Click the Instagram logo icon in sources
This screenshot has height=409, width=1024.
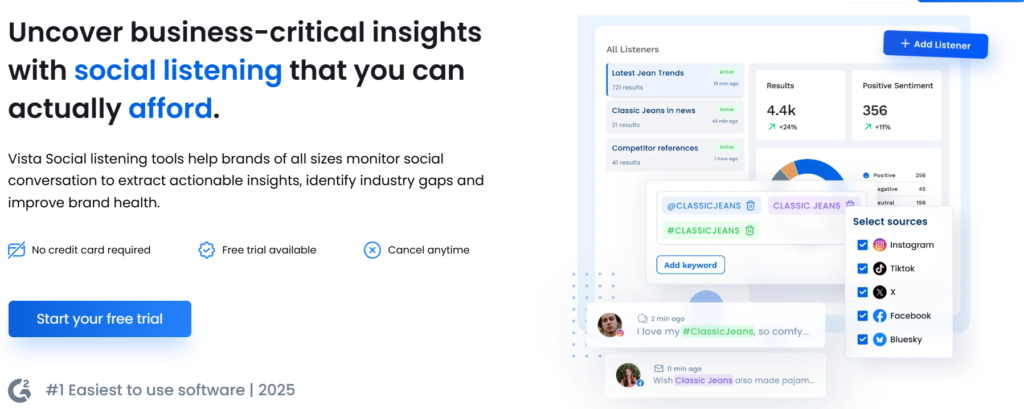pyautogui.click(x=880, y=245)
